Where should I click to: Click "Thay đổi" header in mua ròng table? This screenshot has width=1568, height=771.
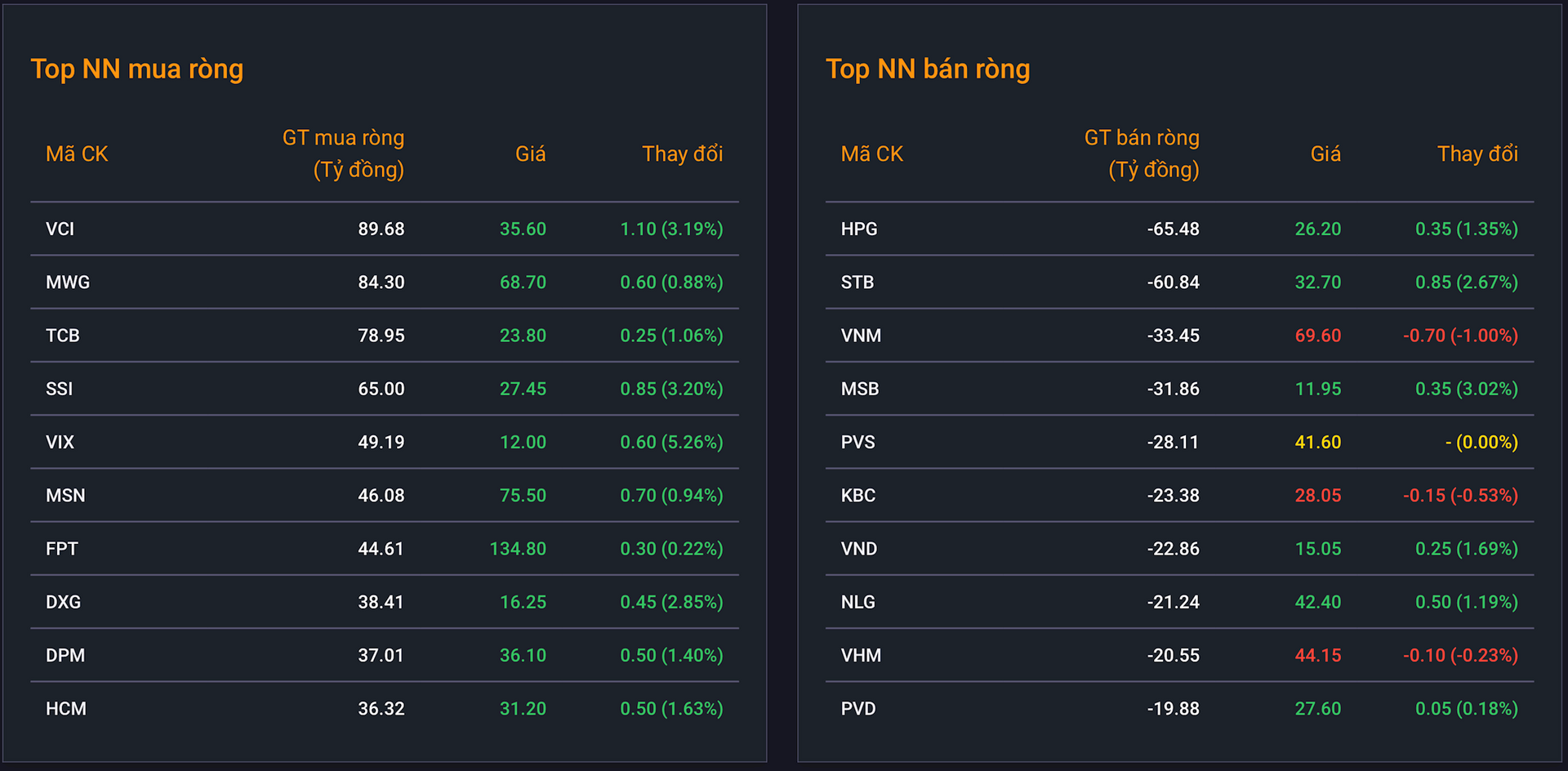[x=683, y=154]
